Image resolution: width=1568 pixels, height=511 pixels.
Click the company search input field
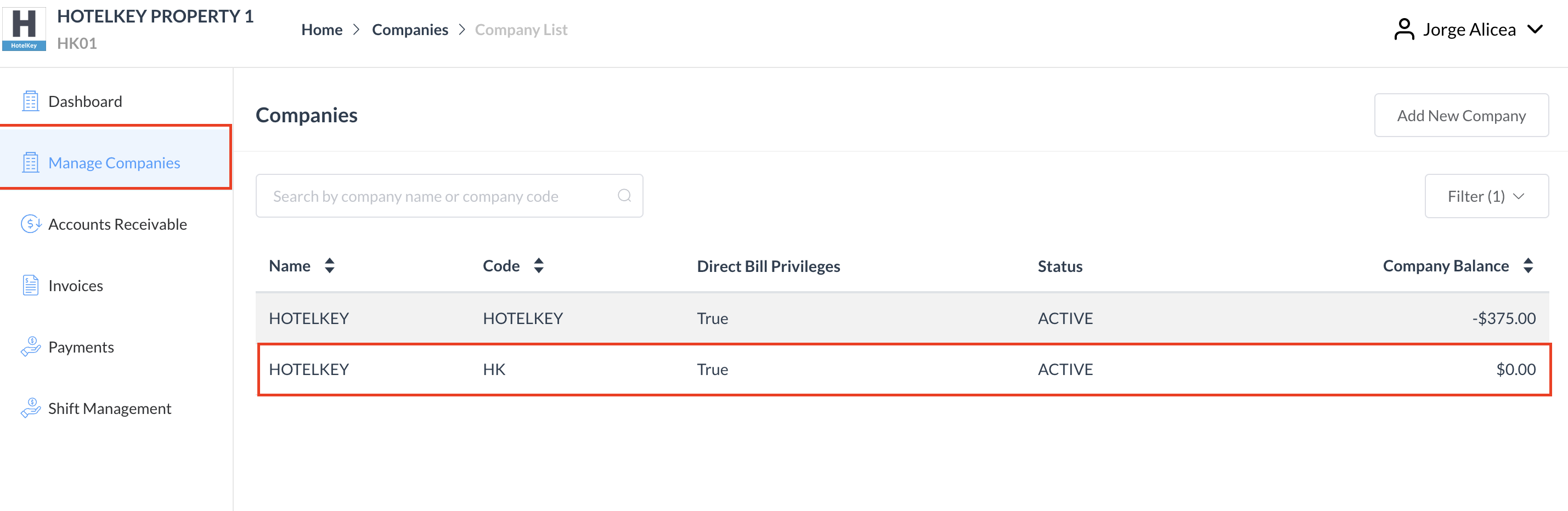426,195
